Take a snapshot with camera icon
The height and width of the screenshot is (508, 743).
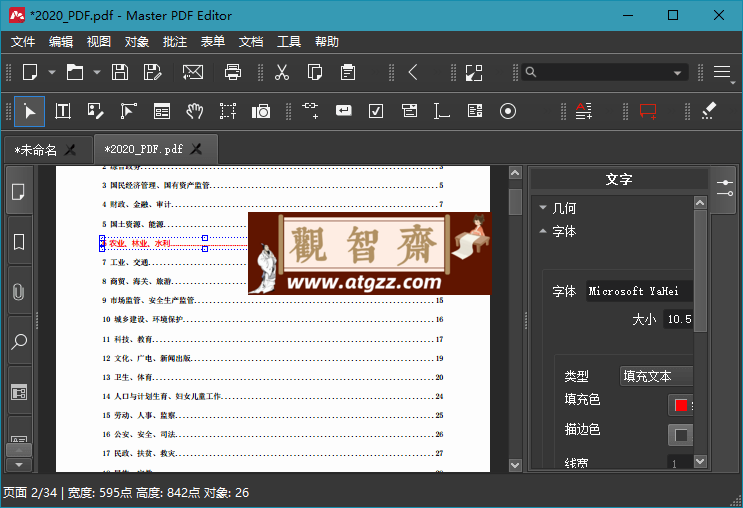click(x=261, y=111)
